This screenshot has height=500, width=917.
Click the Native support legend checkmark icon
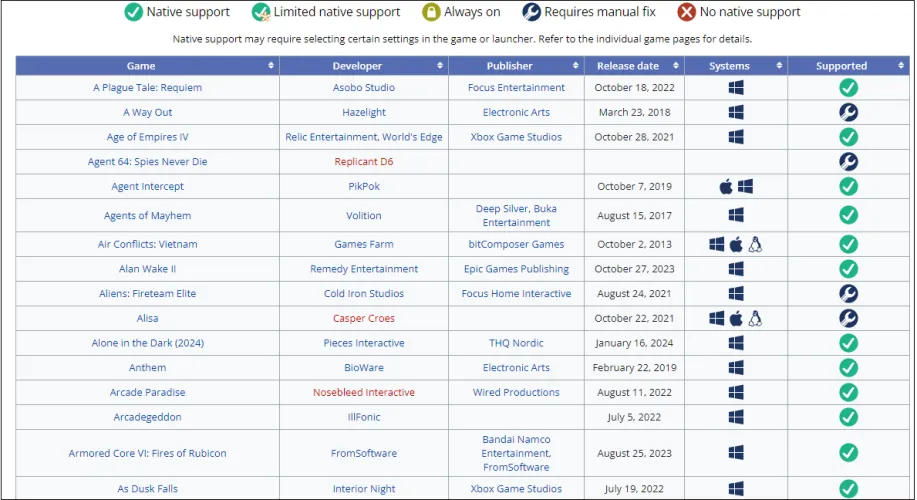pyautogui.click(x=133, y=12)
